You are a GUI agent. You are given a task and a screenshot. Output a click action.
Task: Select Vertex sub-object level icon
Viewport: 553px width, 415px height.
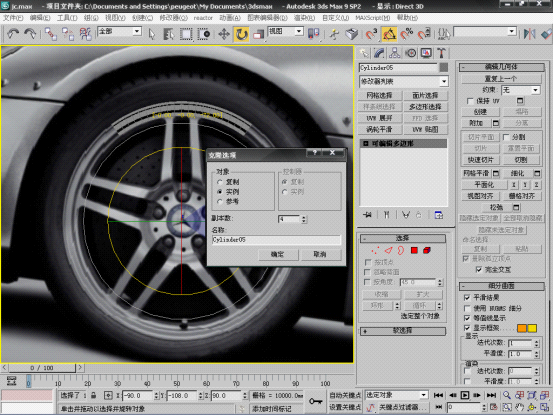tap(375, 250)
